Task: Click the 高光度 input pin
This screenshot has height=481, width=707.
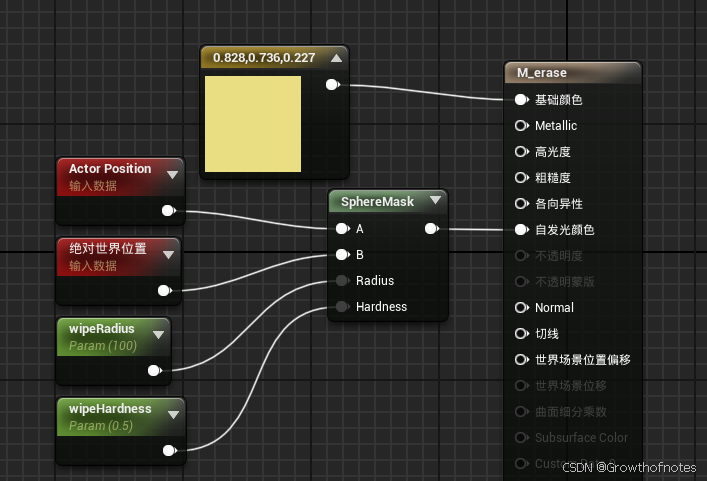Action: point(522,151)
